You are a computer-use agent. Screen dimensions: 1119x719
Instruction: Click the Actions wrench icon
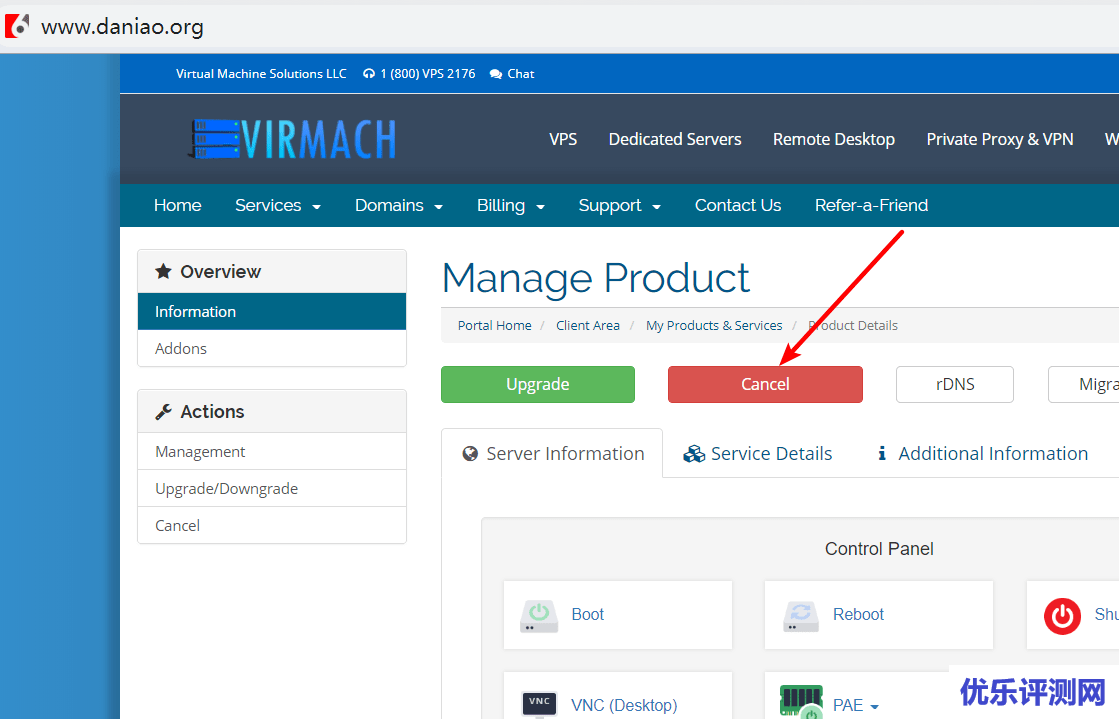163,412
